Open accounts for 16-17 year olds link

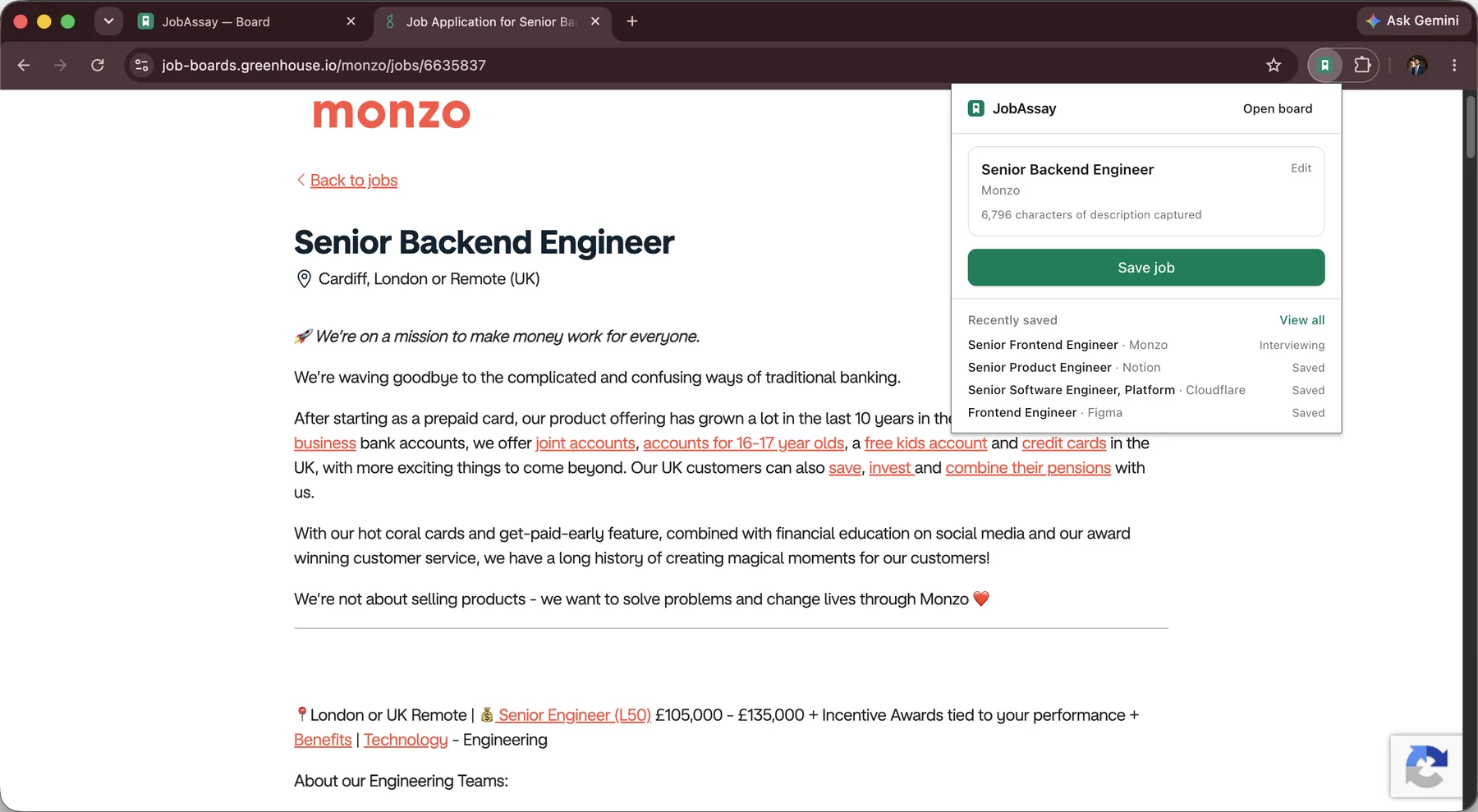(x=743, y=443)
